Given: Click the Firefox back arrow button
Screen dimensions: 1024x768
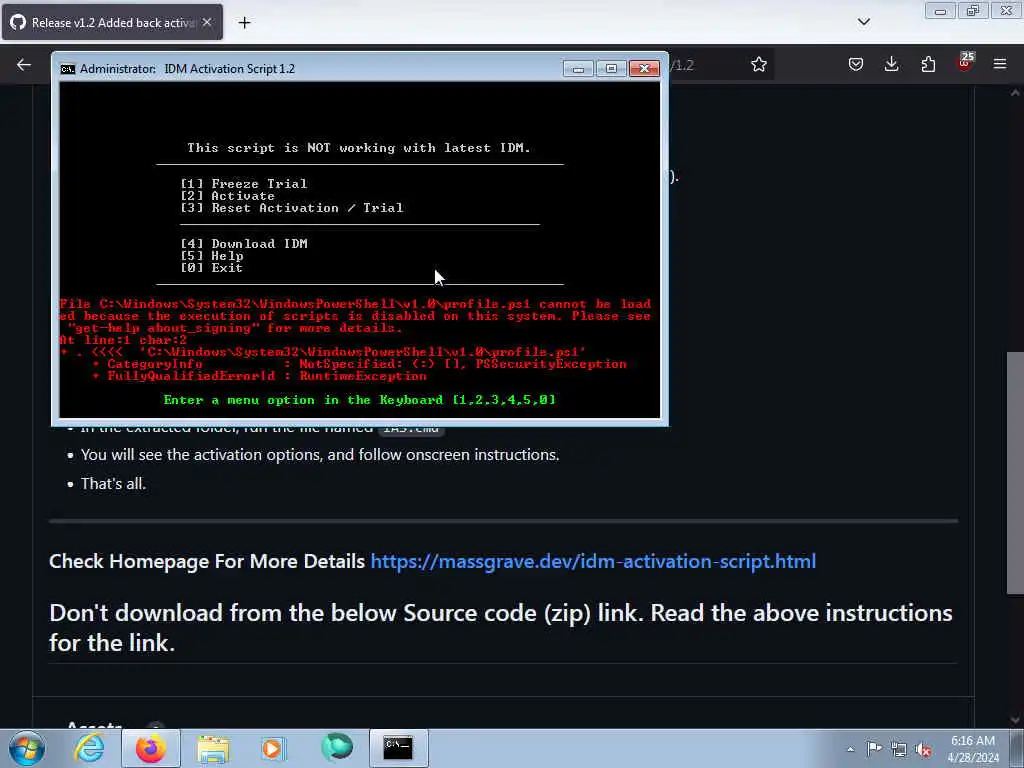Looking at the screenshot, I should [24, 64].
